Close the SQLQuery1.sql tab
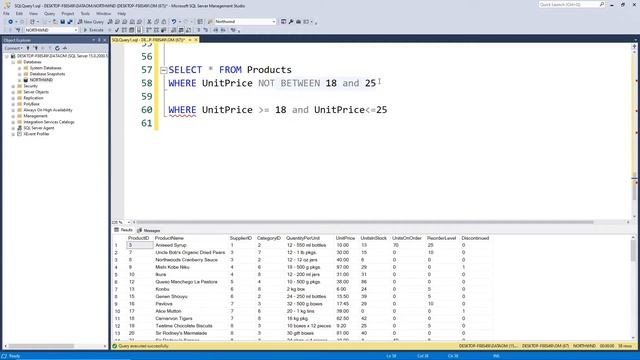Image resolution: width=640 pixels, height=360 pixels. [x=196, y=40]
